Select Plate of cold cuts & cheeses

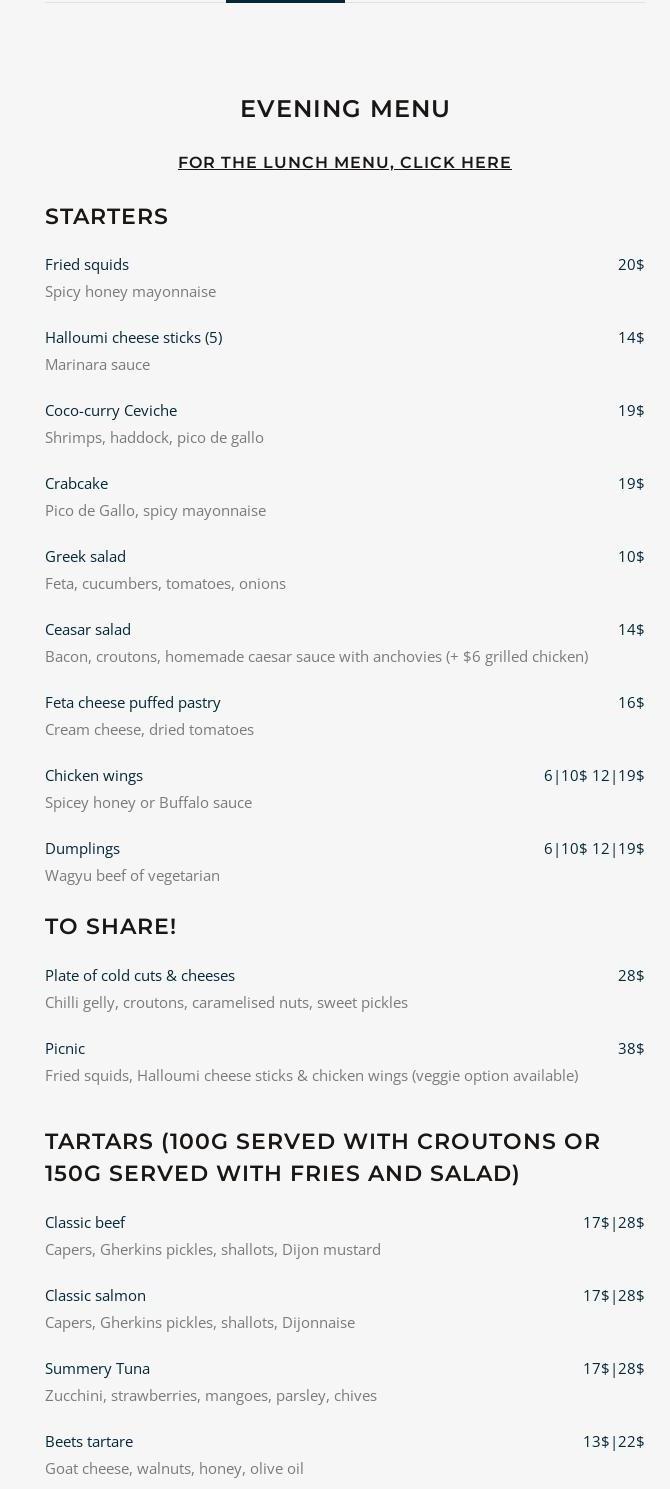[140, 975]
